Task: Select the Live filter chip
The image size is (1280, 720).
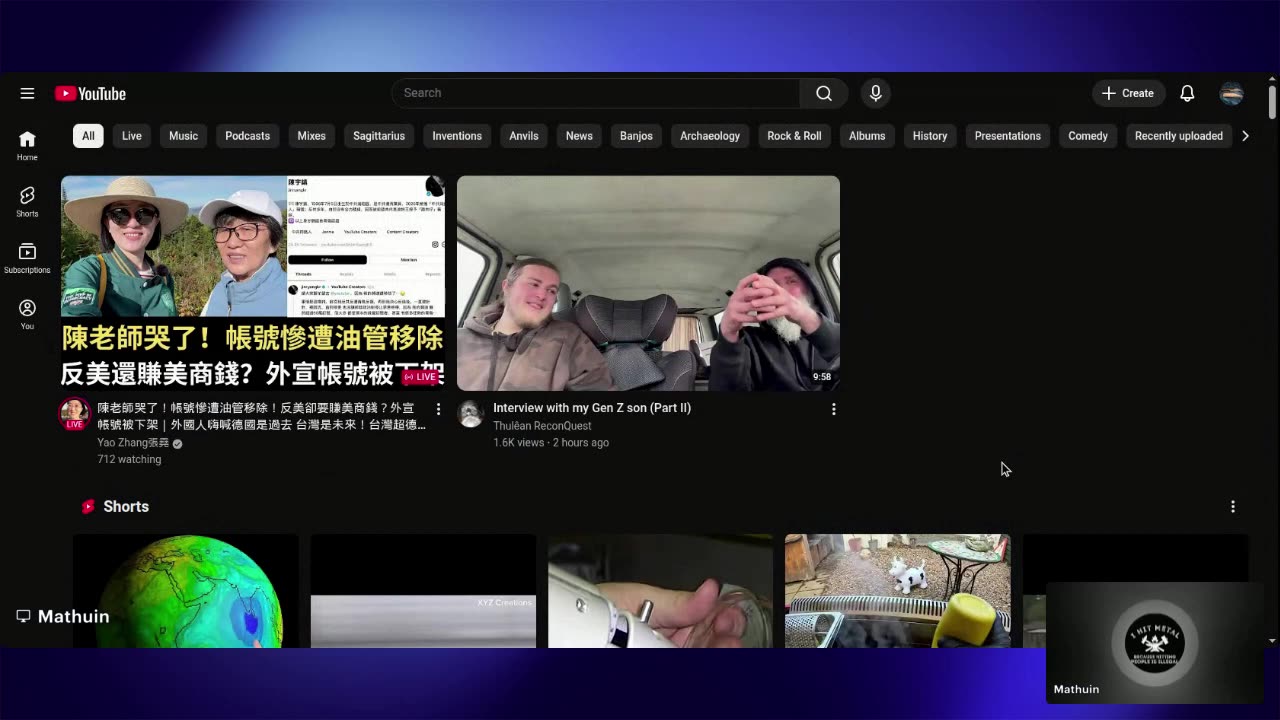Action: [132, 136]
